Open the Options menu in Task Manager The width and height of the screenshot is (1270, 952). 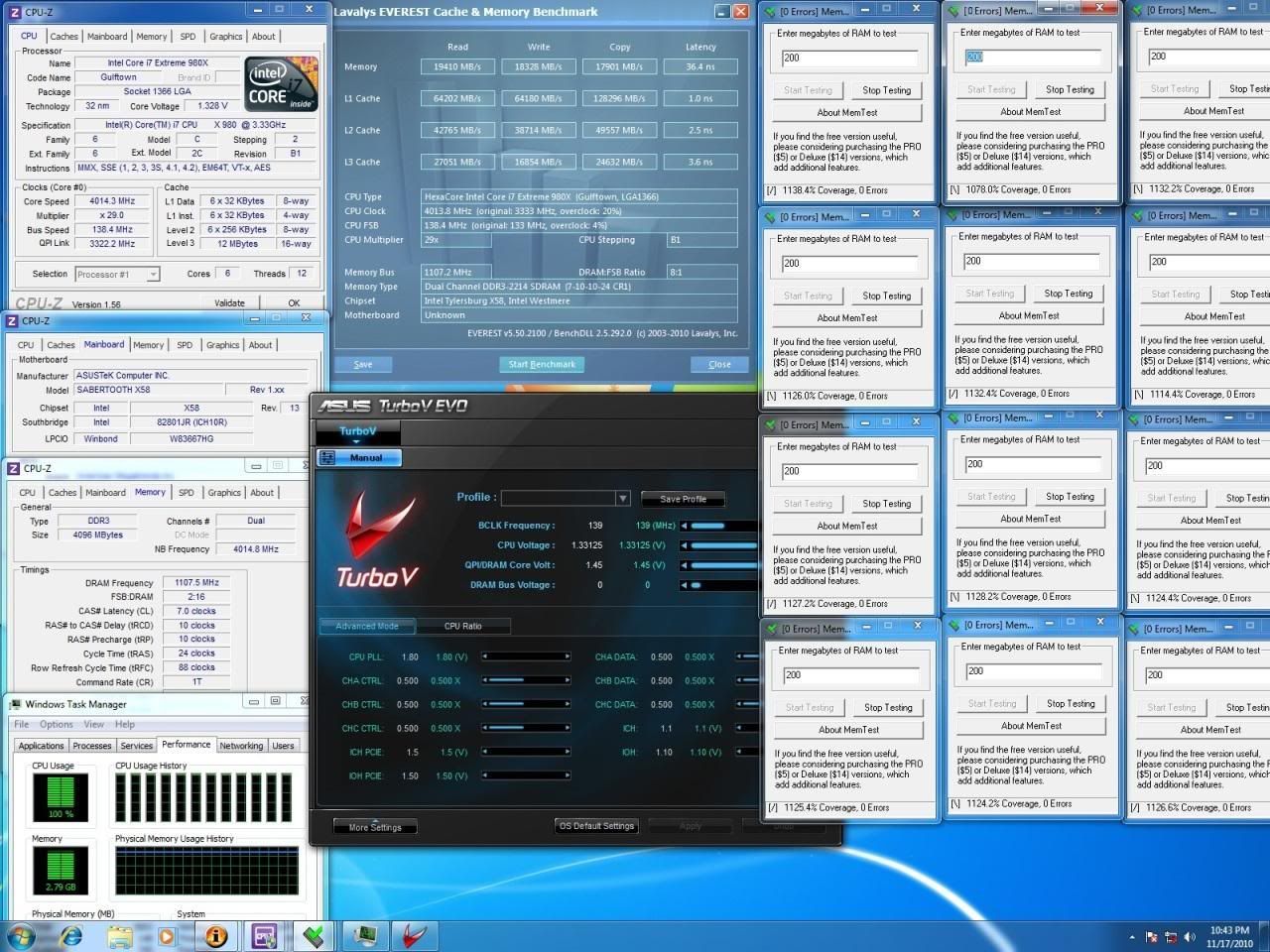pyautogui.click(x=57, y=724)
